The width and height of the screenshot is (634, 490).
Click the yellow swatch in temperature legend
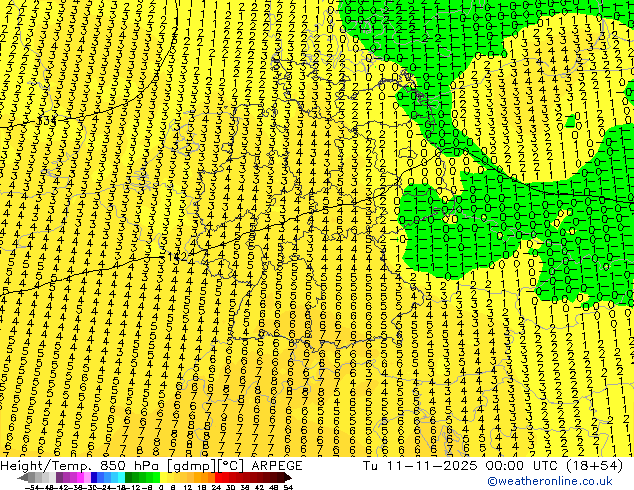pos(163,478)
